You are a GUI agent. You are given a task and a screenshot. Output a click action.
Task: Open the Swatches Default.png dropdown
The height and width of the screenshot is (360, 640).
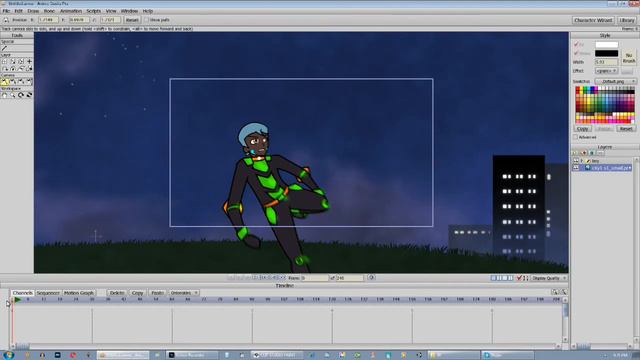(x=616, y=81)
